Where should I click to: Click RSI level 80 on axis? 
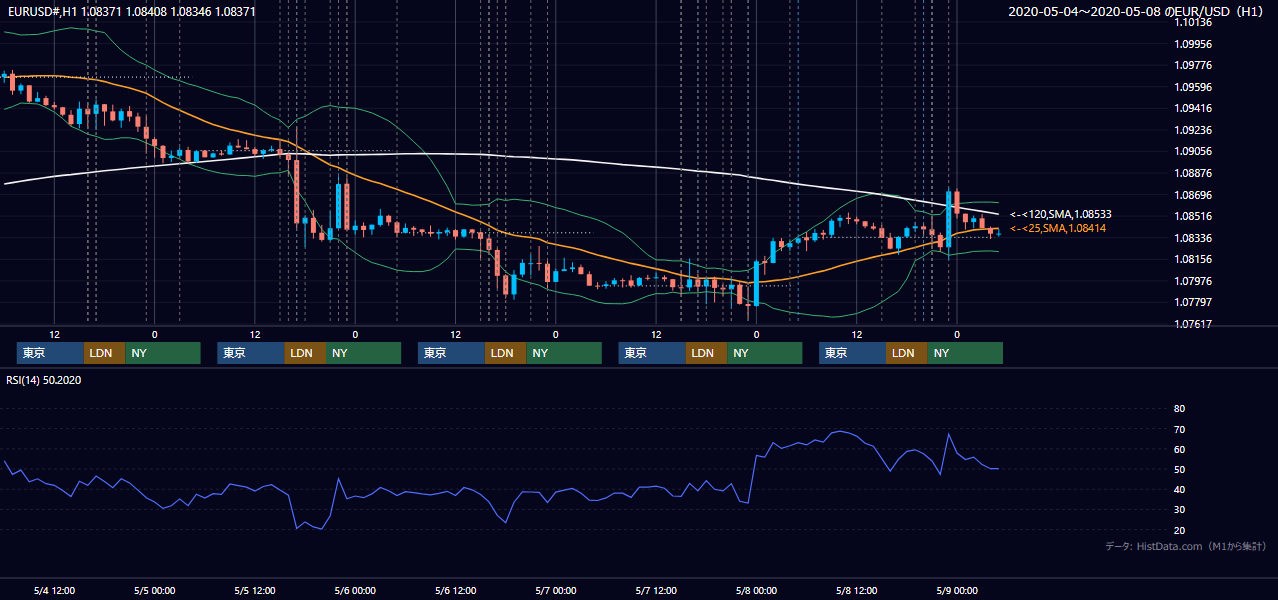pos(1179,409)
